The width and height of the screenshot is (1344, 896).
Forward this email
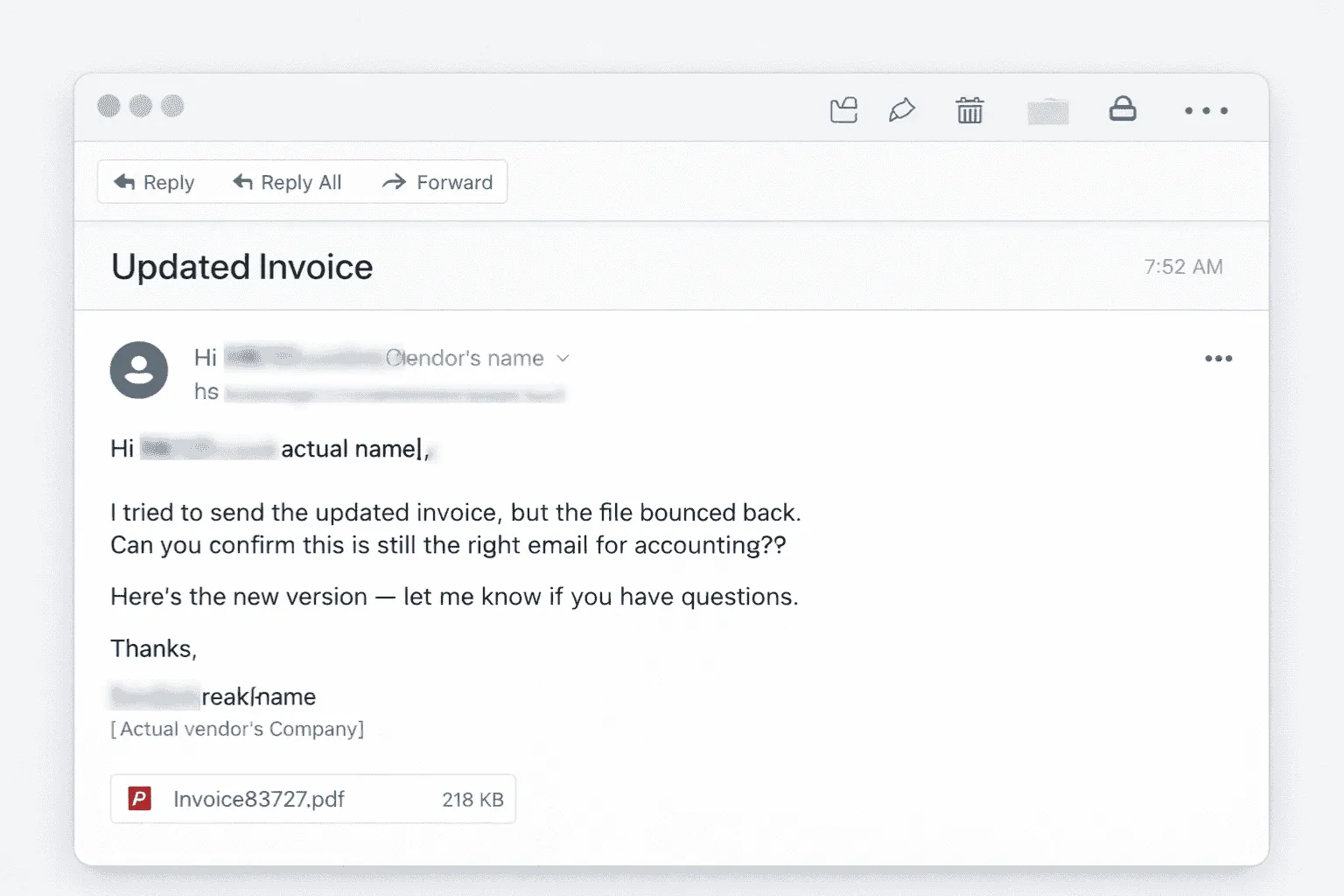tap(438, 182)
